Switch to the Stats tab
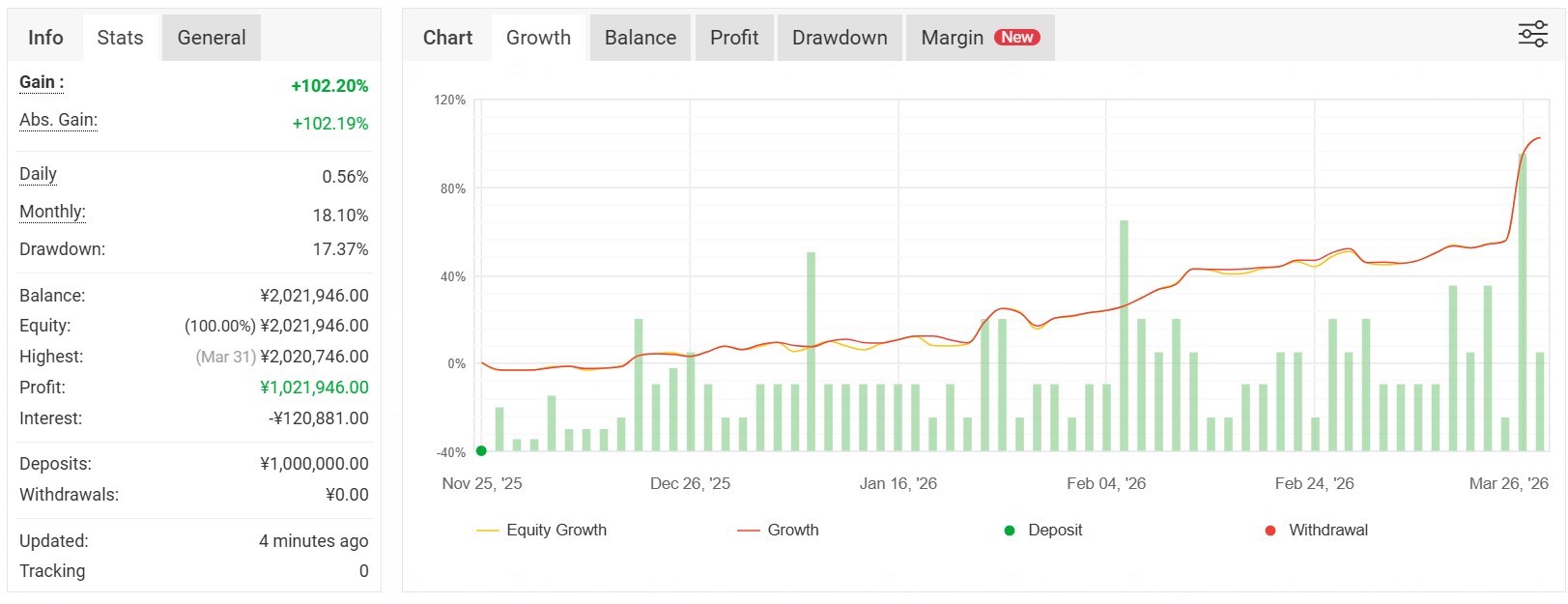This screenshot has height=604, width=1568. [x=120, y=38]
